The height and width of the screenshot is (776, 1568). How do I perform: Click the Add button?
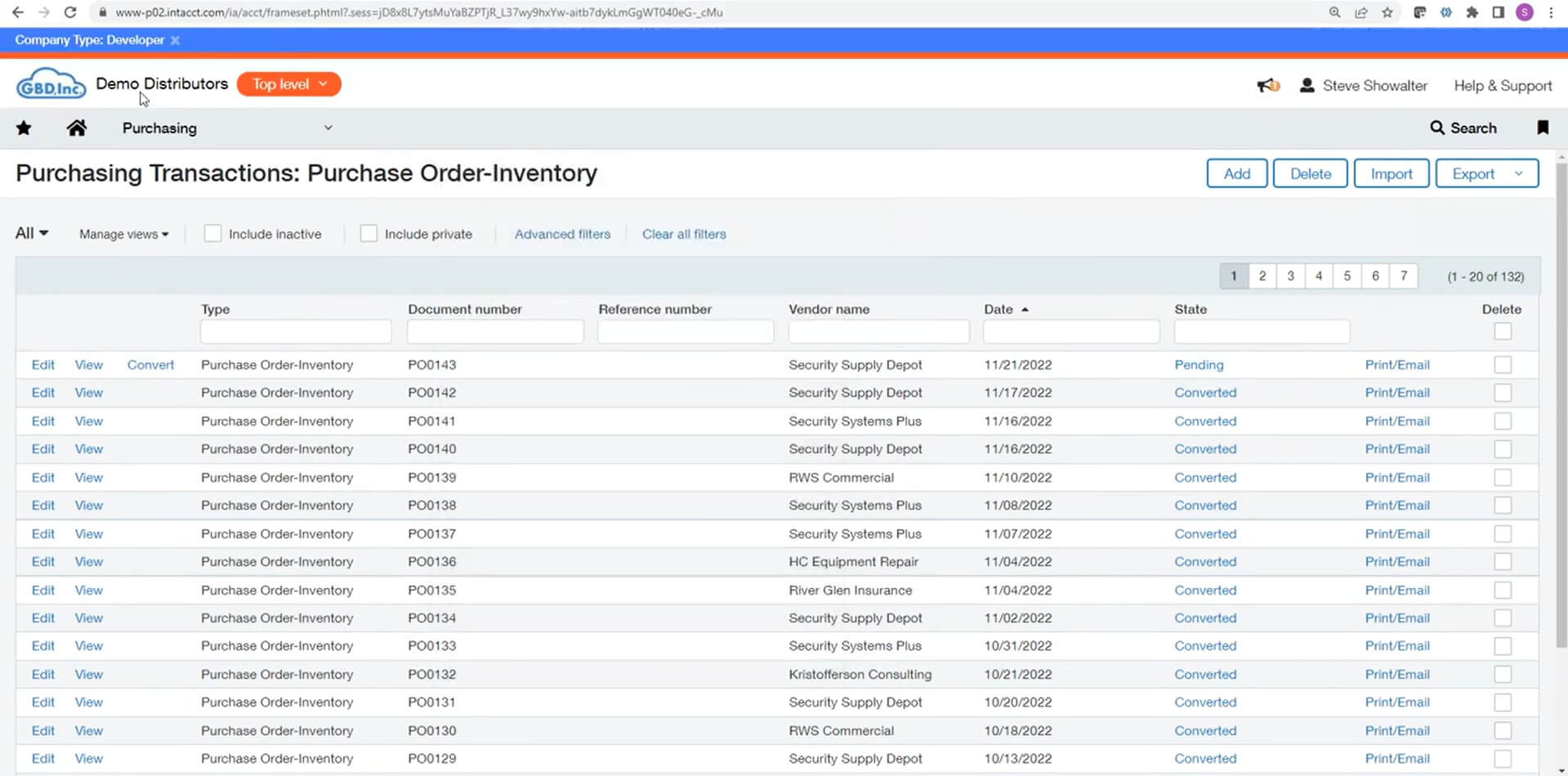tap(1236, 174)
